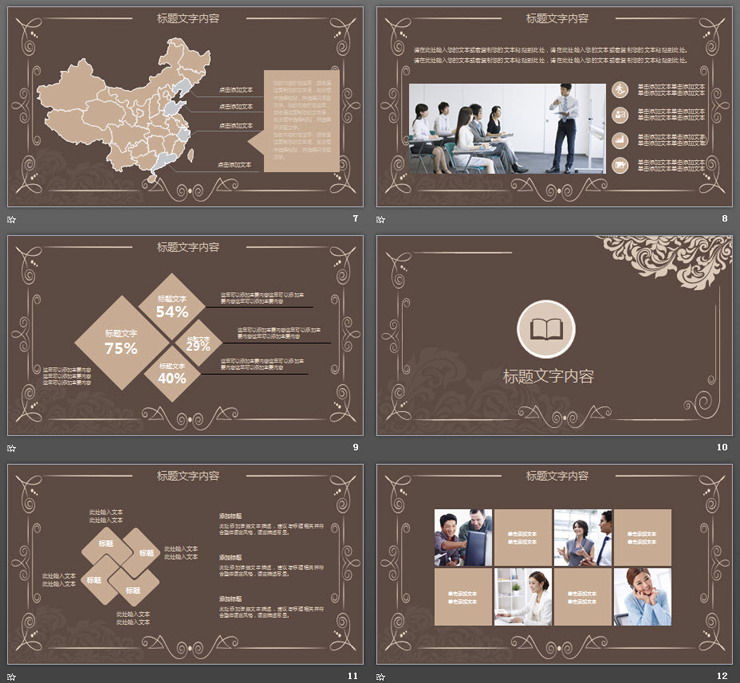Click the top round icon beside the meeting photo
This screenshot has width=740, height=683.
point(620,89)
